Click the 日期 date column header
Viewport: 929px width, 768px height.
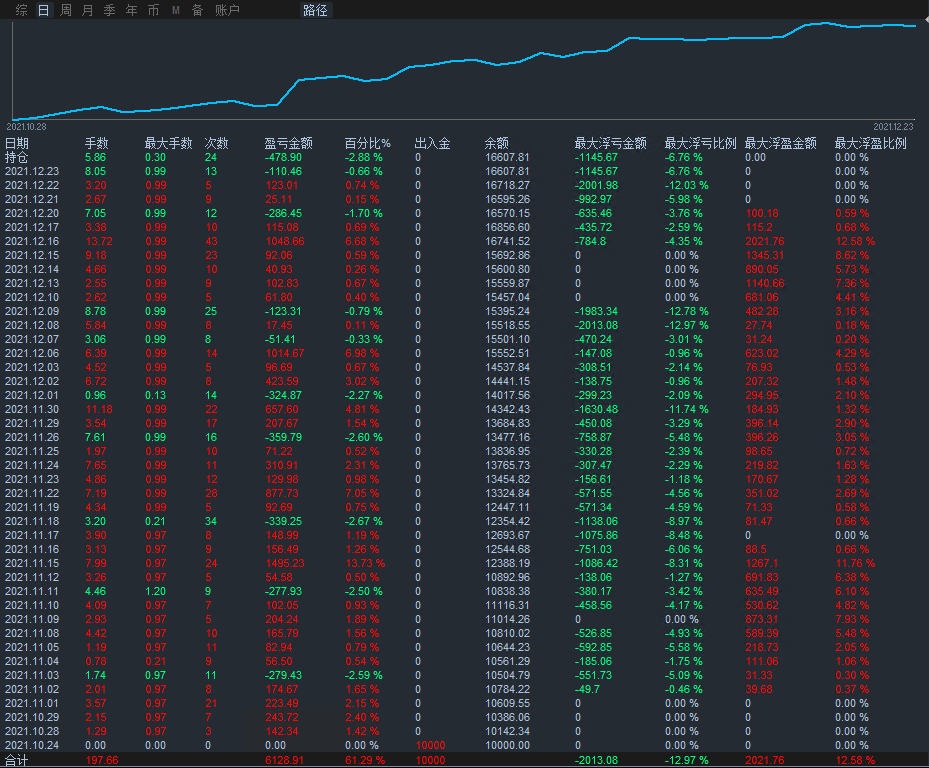tap(17, 143)
